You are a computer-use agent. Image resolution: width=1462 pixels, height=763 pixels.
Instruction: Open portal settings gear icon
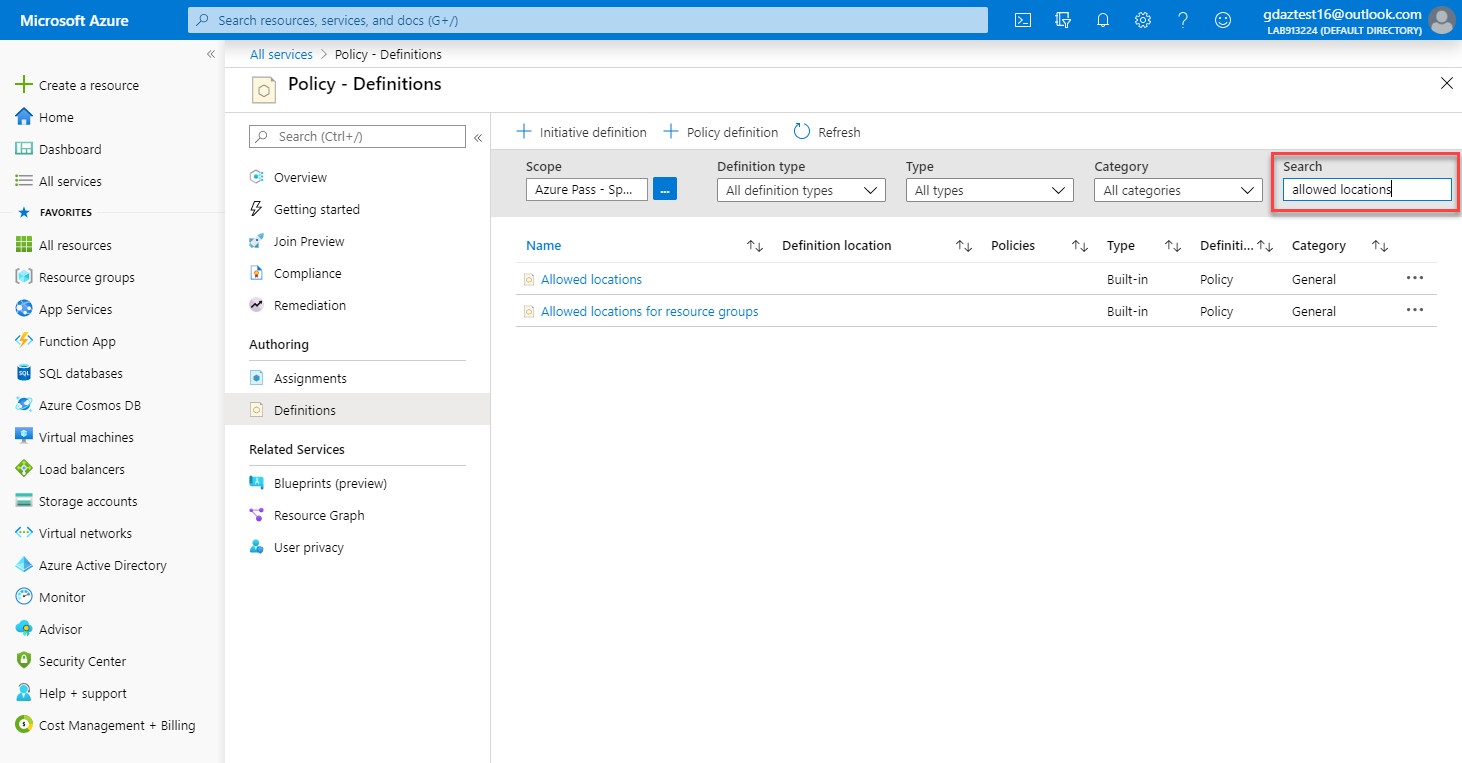pyautogui.click(x=1143, y=20)
